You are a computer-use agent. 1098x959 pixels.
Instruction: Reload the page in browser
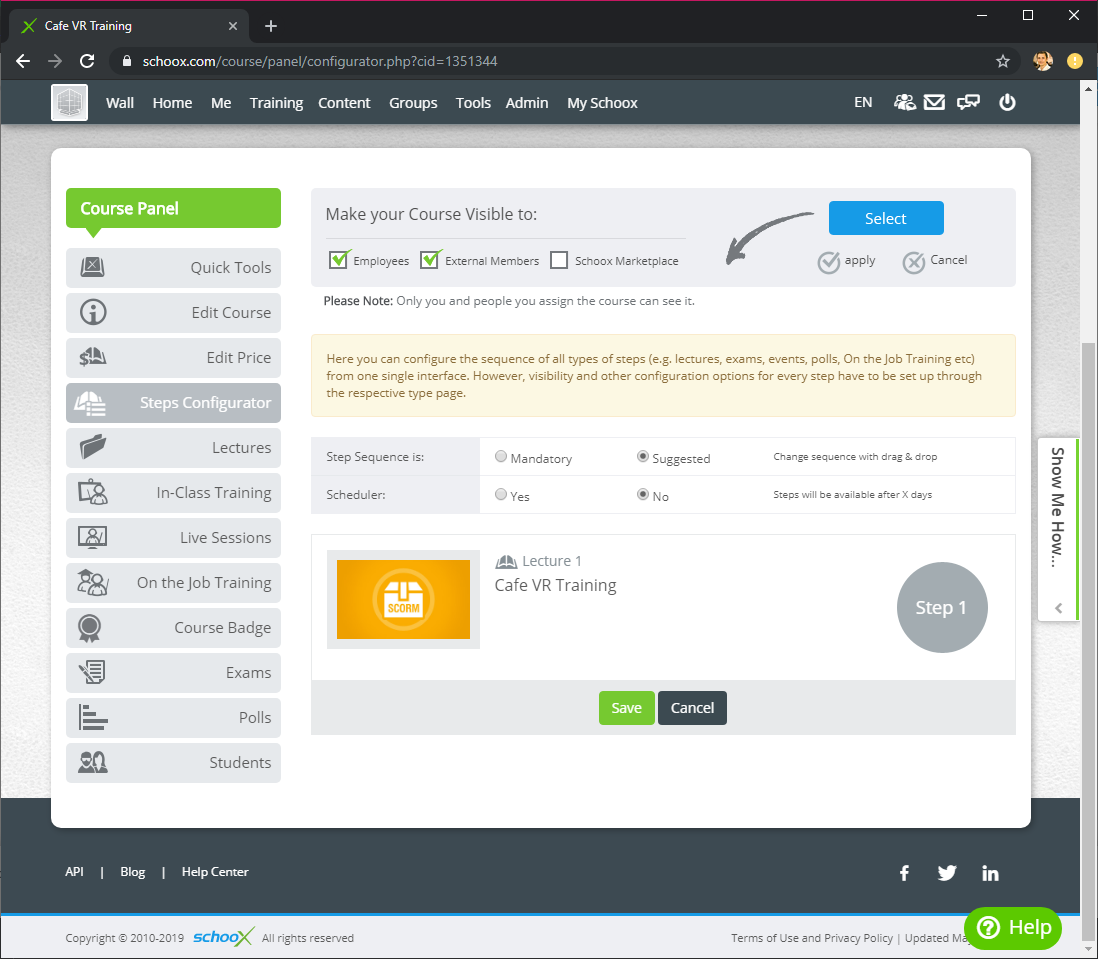tap(87, 62)
